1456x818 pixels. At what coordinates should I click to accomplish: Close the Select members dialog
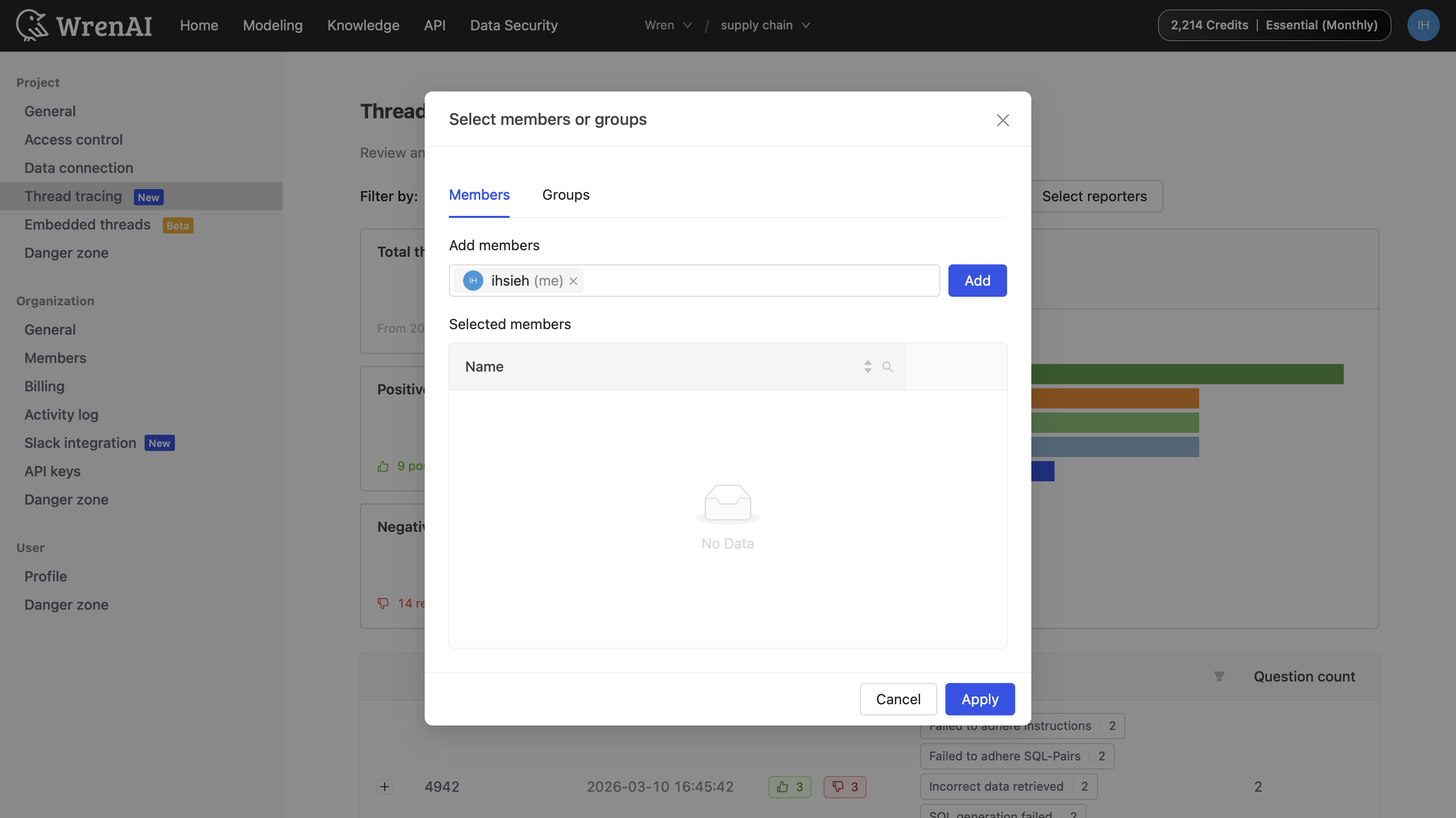coord(1003,120)
